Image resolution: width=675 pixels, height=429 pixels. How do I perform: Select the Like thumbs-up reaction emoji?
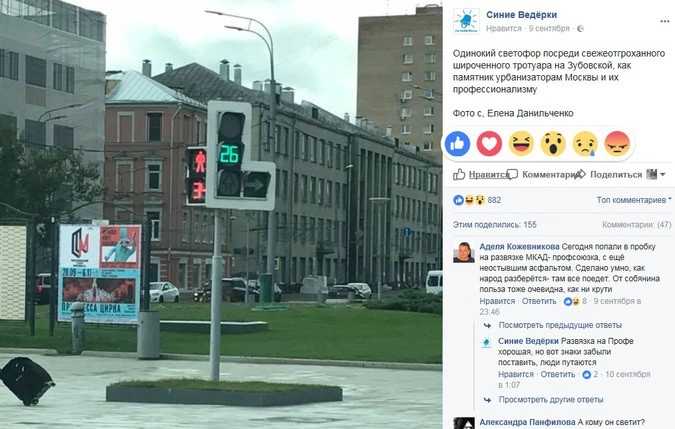point(457,144)
